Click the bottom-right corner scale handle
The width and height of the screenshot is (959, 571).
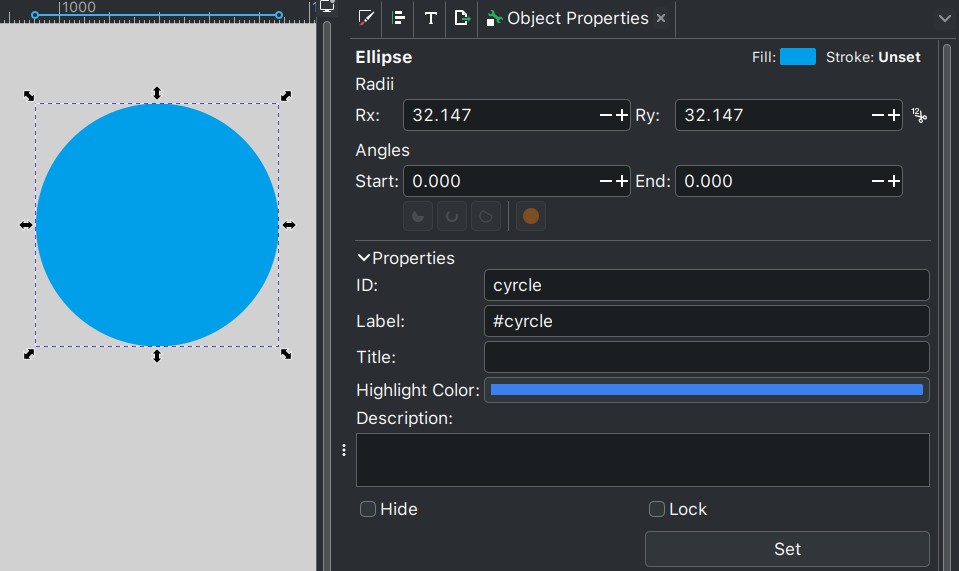pyautogui.click(x=286, y=354)
